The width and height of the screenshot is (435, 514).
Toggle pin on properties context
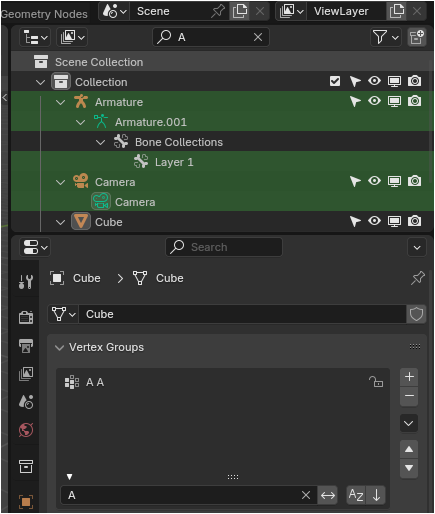click(417, 278)
